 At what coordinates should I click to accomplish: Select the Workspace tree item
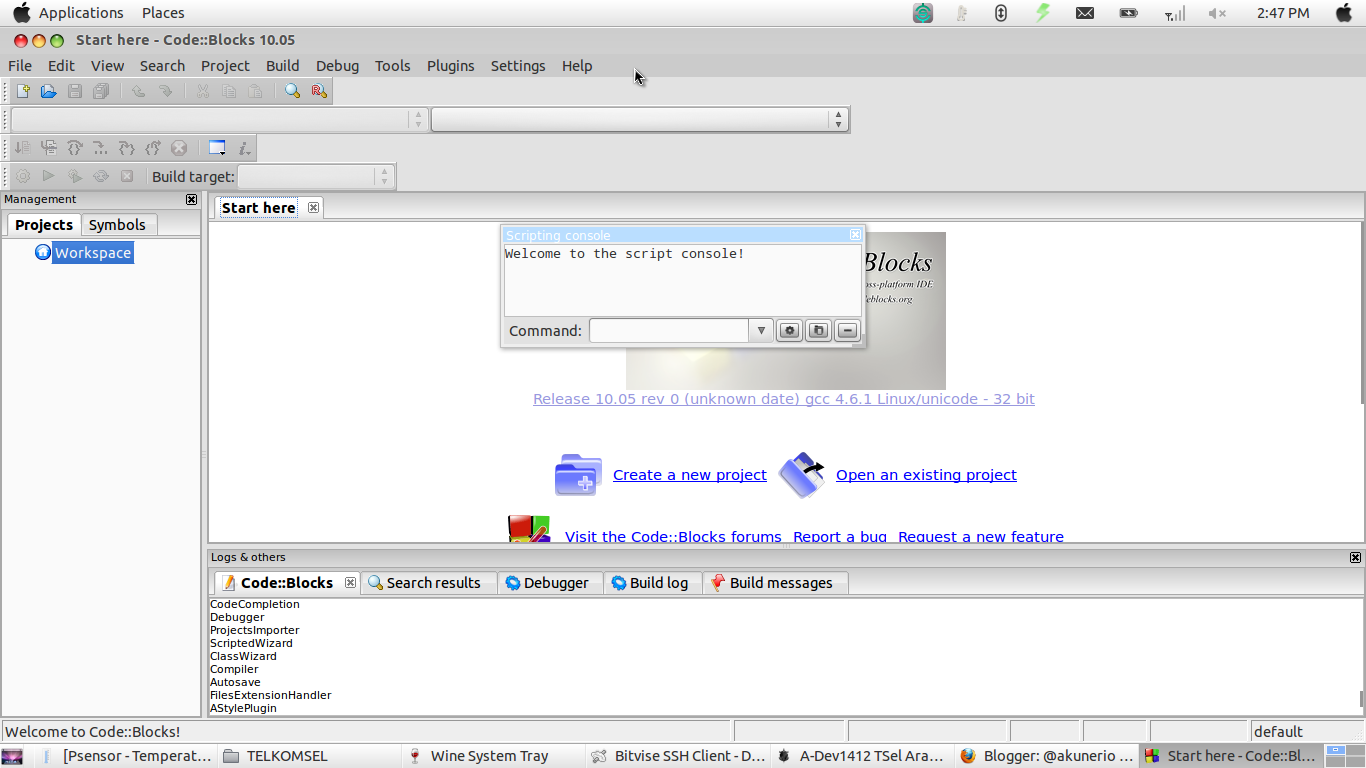click(x=93, y=253)
